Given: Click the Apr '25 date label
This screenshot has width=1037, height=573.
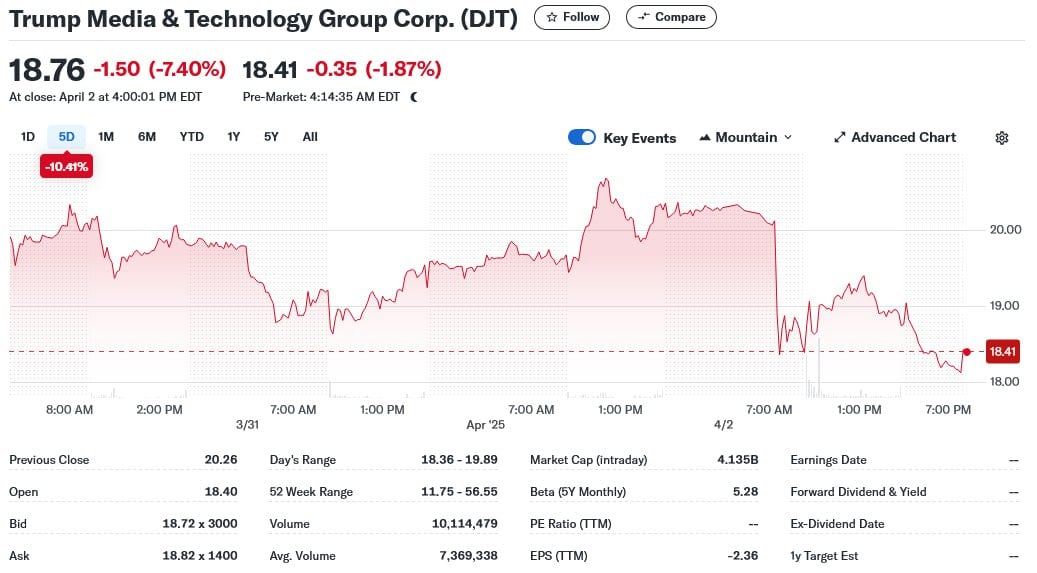Looking at the screenshot, I should (x=485, y=425).
